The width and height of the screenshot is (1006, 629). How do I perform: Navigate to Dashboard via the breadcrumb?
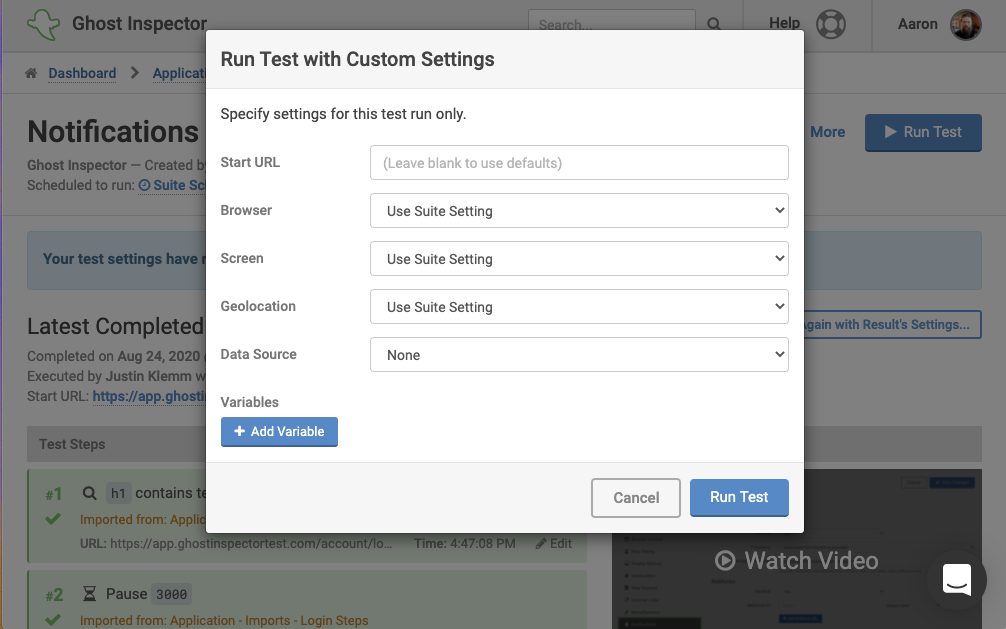82,73
